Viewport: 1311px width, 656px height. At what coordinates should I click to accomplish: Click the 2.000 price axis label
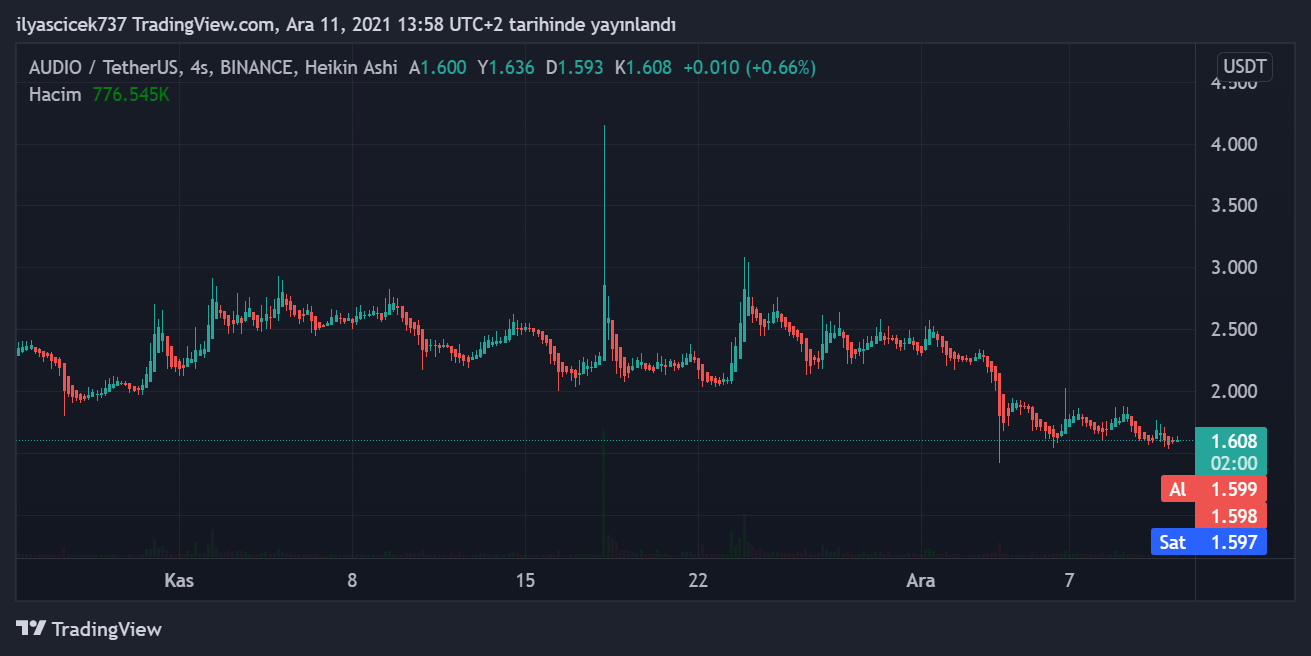tap(1233, 391)
